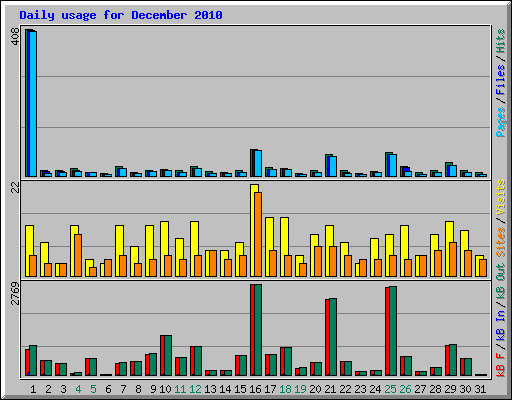Image resolution: width=512 pixels, height=400 pixels.
Task: Click day 21 on the x-axis
Action: click(330, 389)
